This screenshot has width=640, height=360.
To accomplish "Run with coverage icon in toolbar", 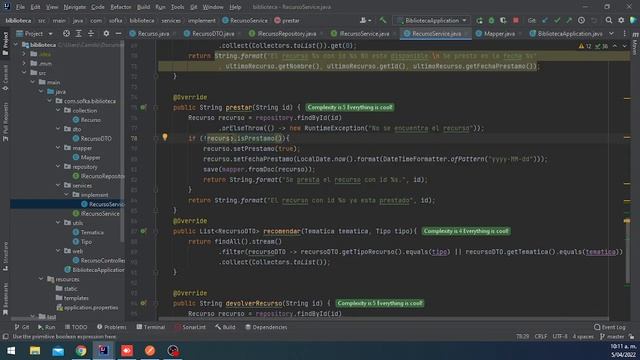I will point(503,20).
